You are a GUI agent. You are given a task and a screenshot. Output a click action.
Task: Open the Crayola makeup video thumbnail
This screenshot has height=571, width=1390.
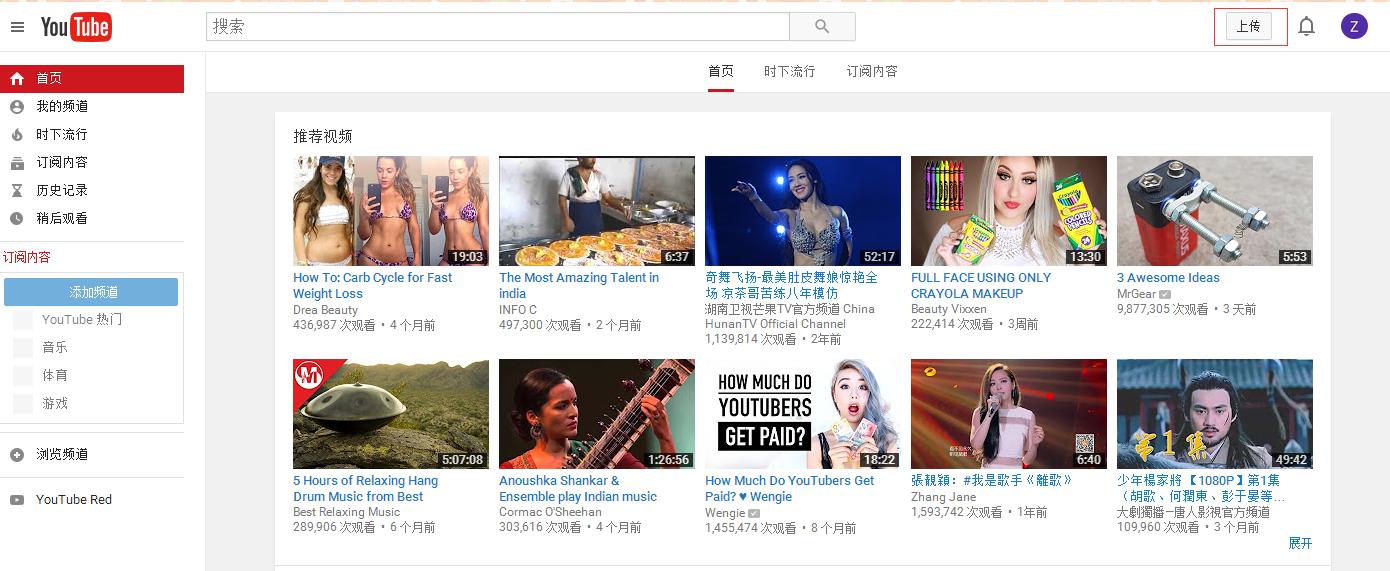coord(1009,211)
